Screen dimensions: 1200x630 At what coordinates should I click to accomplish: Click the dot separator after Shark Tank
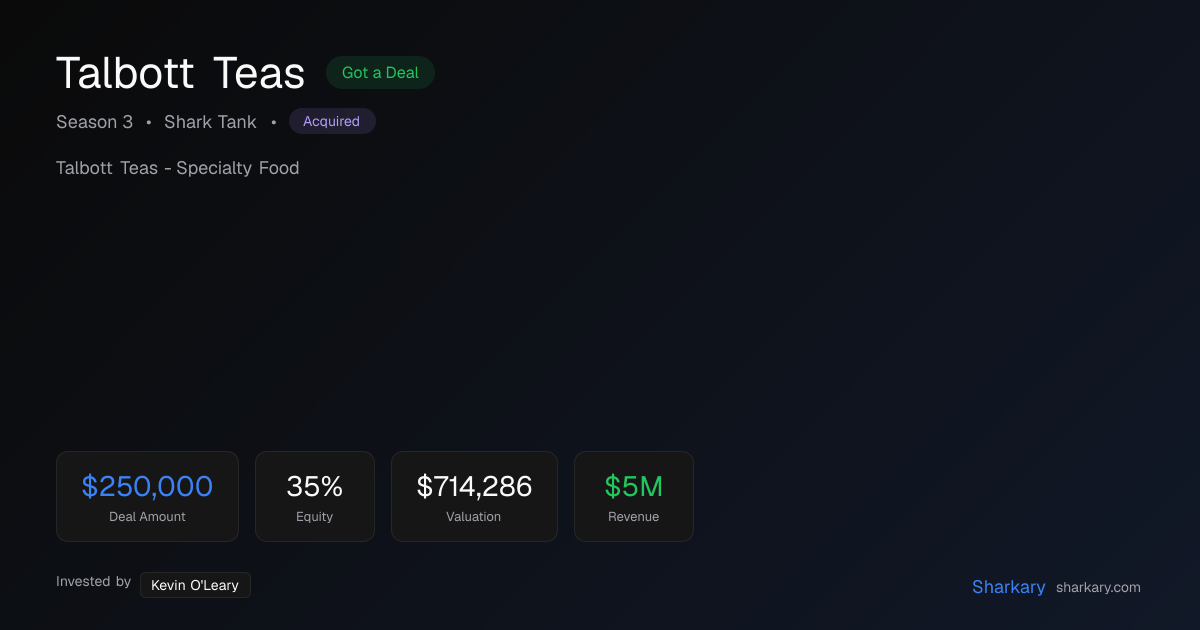pos(273,123)
